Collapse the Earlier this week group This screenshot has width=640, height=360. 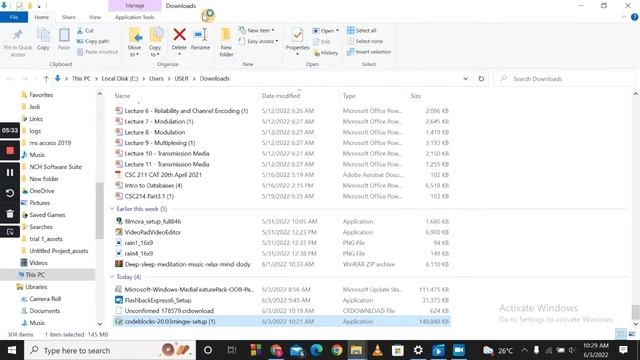[x=112, y=209]
